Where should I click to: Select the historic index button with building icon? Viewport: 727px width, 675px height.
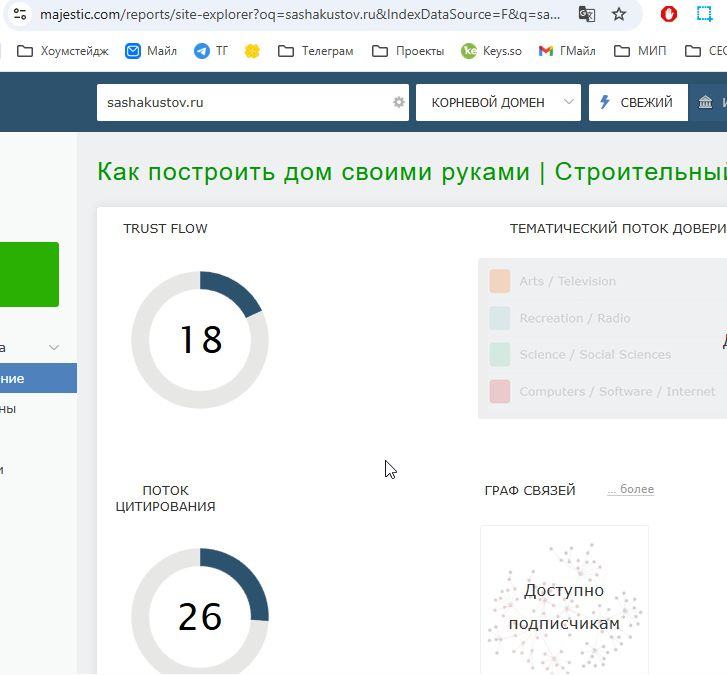click(x=709, y=102)
